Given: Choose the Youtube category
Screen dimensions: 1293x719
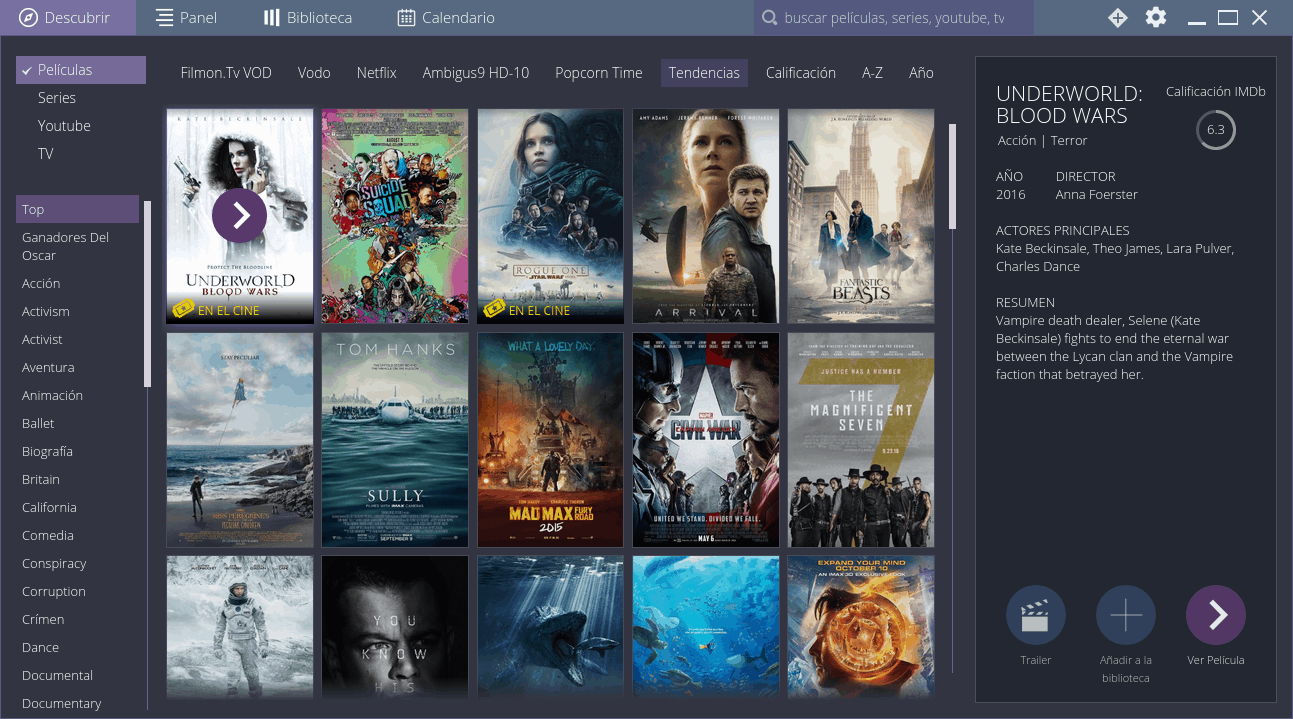Looking at the screenshot, I should click(64, 126).
